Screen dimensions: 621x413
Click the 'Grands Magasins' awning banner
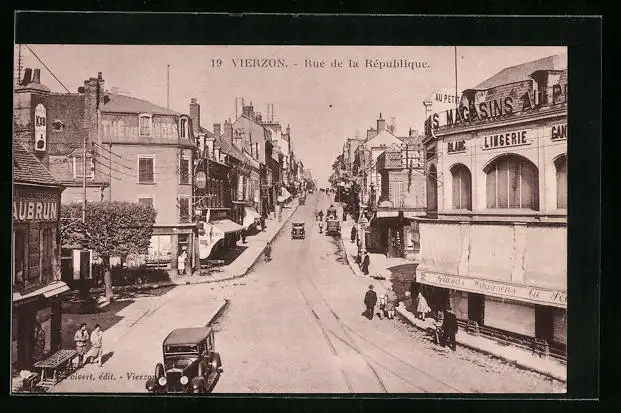pyautogui.click(x=490, y=287)
